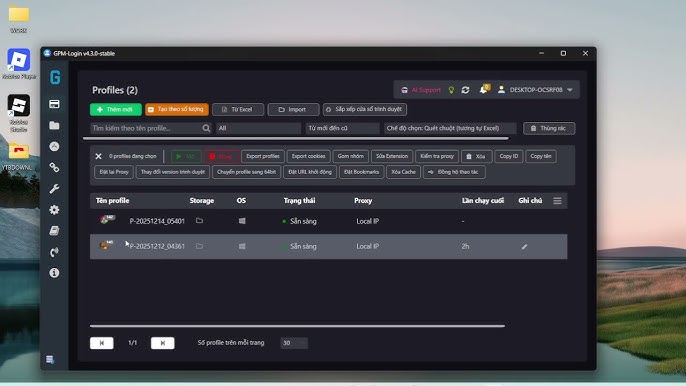
Task: Click the Xóa Cache button
Action: 403,172
